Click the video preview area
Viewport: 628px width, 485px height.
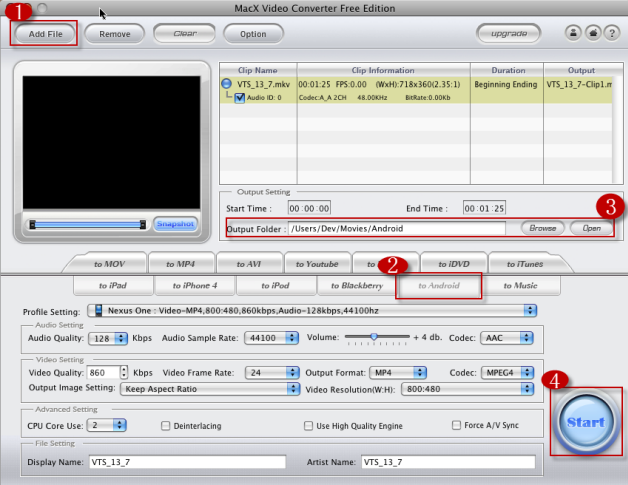point(111,142)
